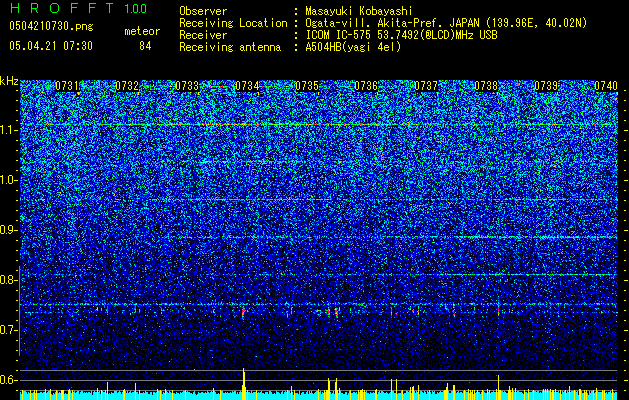Select antenna text A504HB(yagi 4el)
This screenshot has width=629, height=400.
click(353, 47)
